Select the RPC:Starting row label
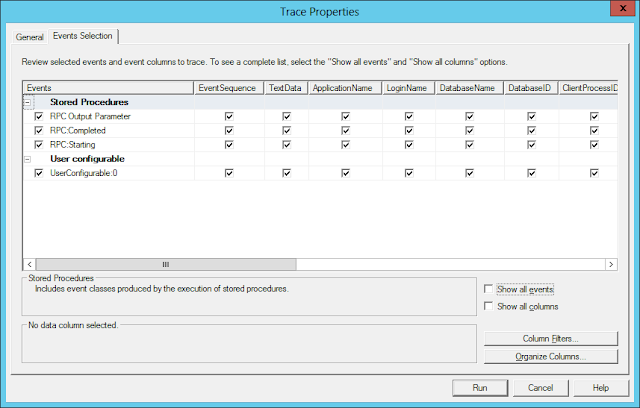 [x=73, y=145]
